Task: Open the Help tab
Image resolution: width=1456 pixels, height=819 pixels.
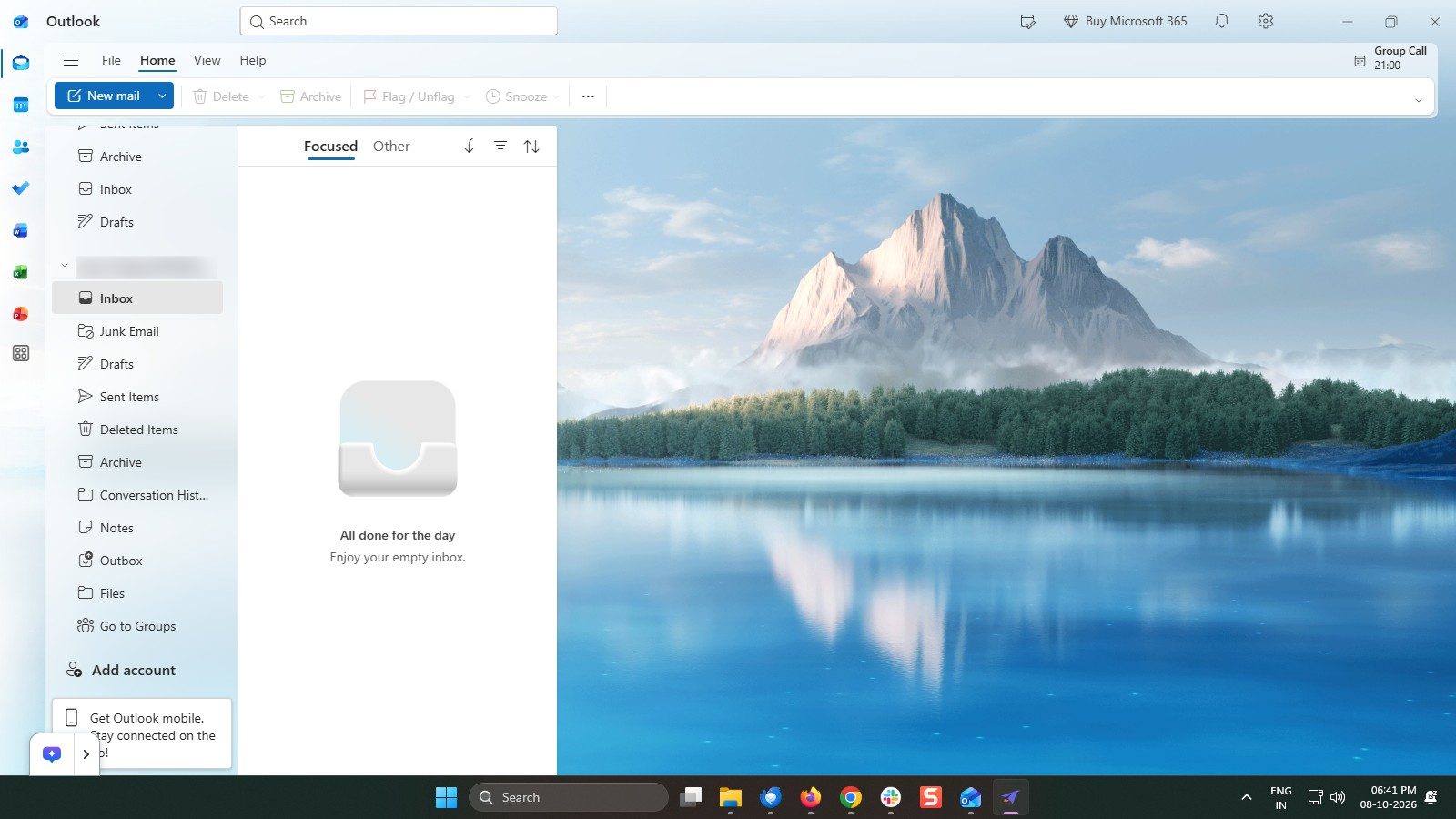Action: tap(253, 60)
